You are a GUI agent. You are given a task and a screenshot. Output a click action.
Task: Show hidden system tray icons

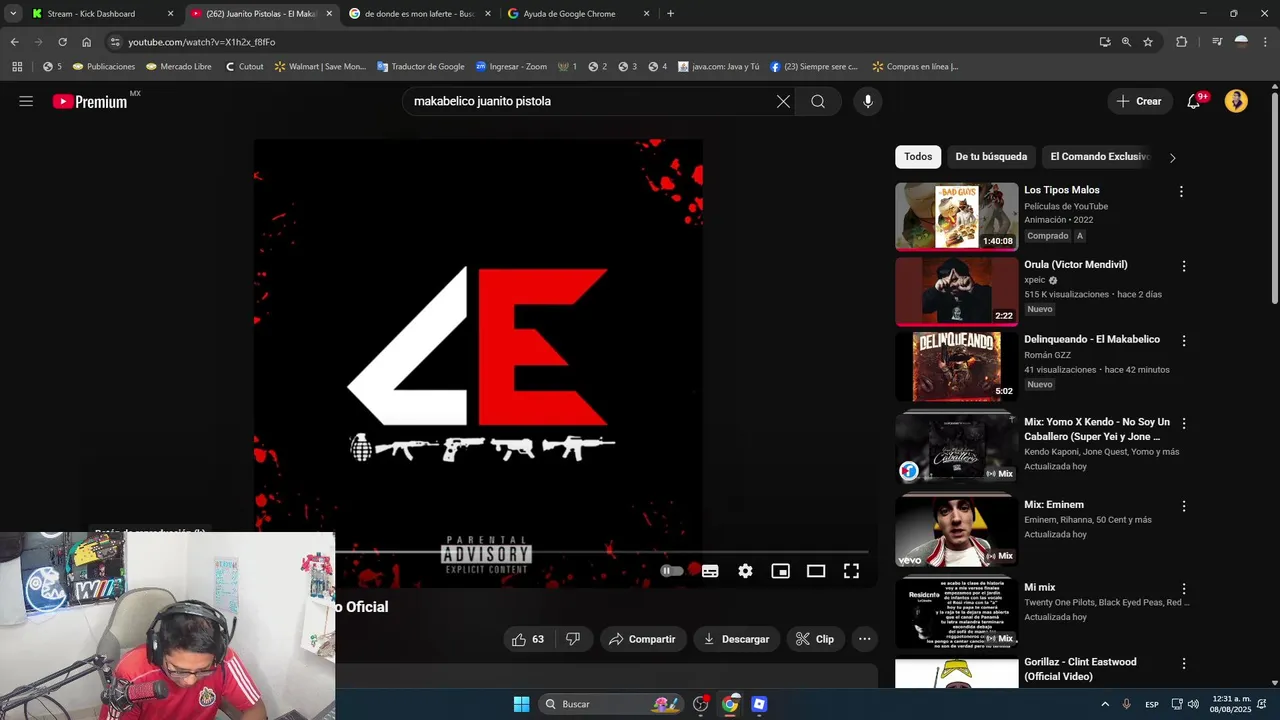(x=1105, y=704)
